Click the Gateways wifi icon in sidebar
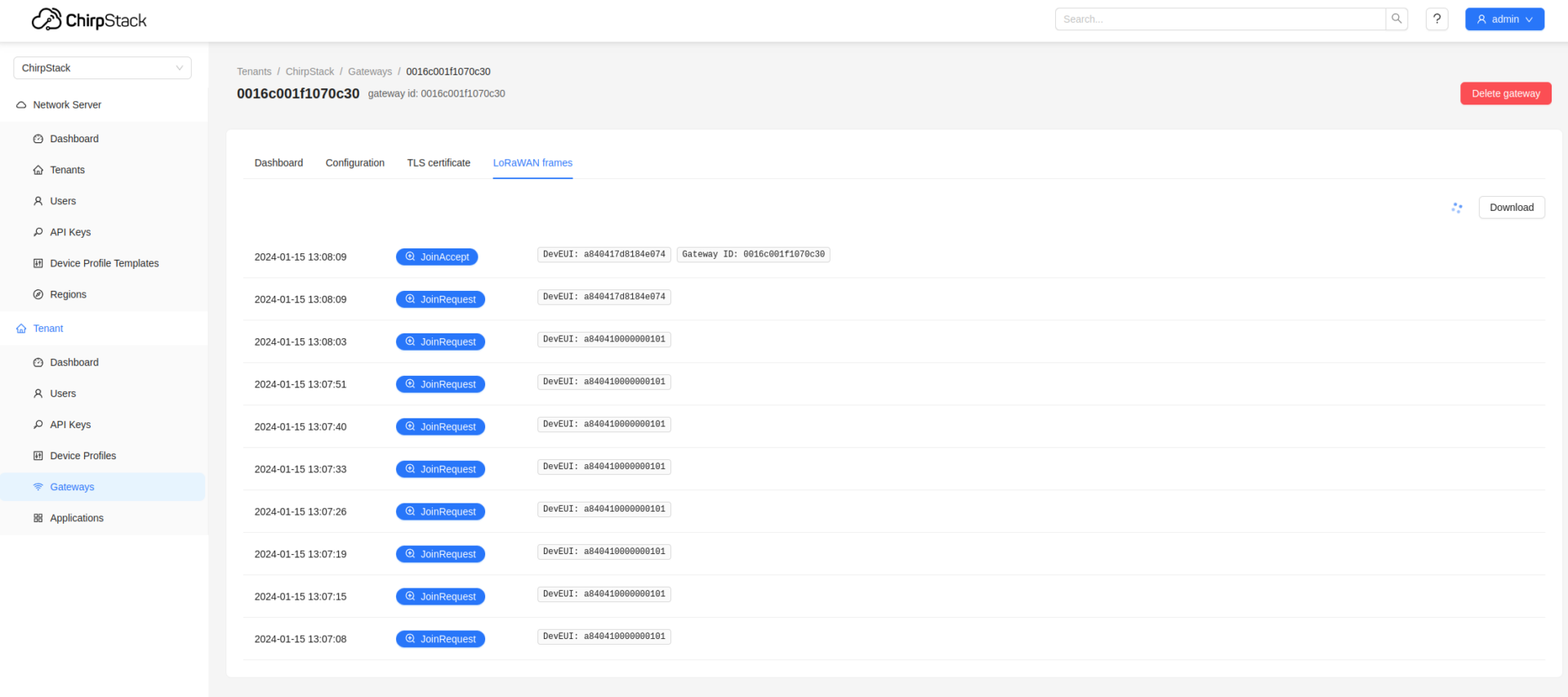Image resolution: width=1568 pixels, height=697 pixels. (x=38, y=487)
